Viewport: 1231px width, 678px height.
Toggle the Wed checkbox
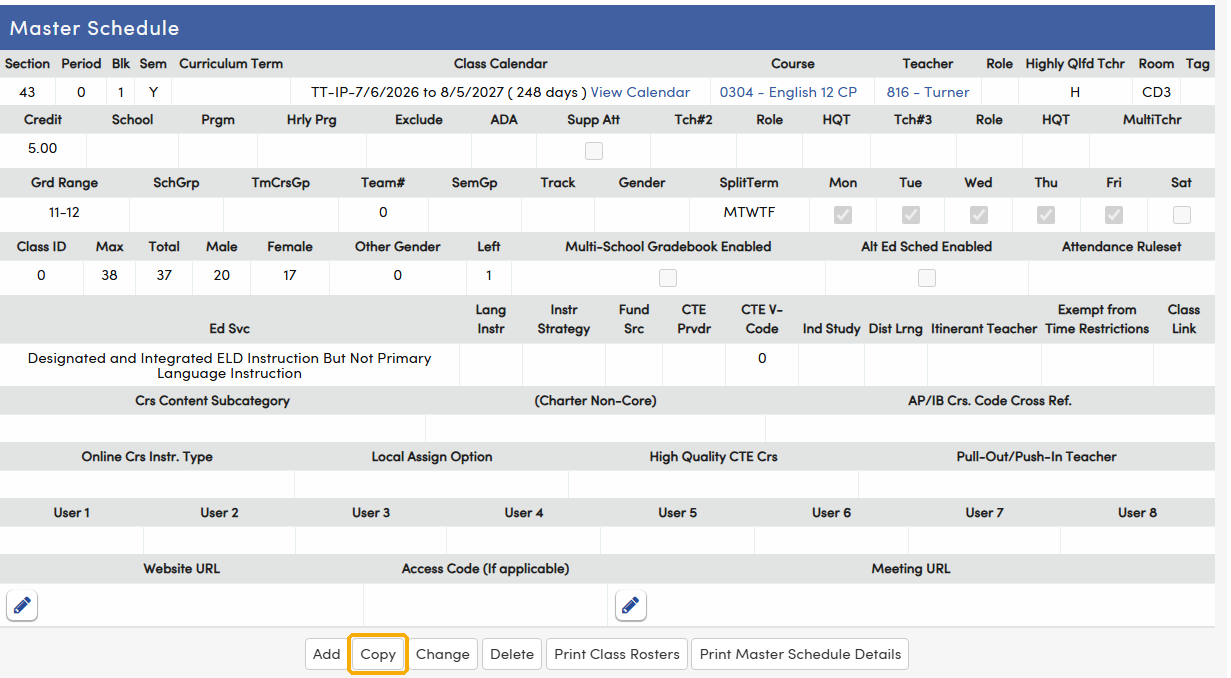(979, 214)
